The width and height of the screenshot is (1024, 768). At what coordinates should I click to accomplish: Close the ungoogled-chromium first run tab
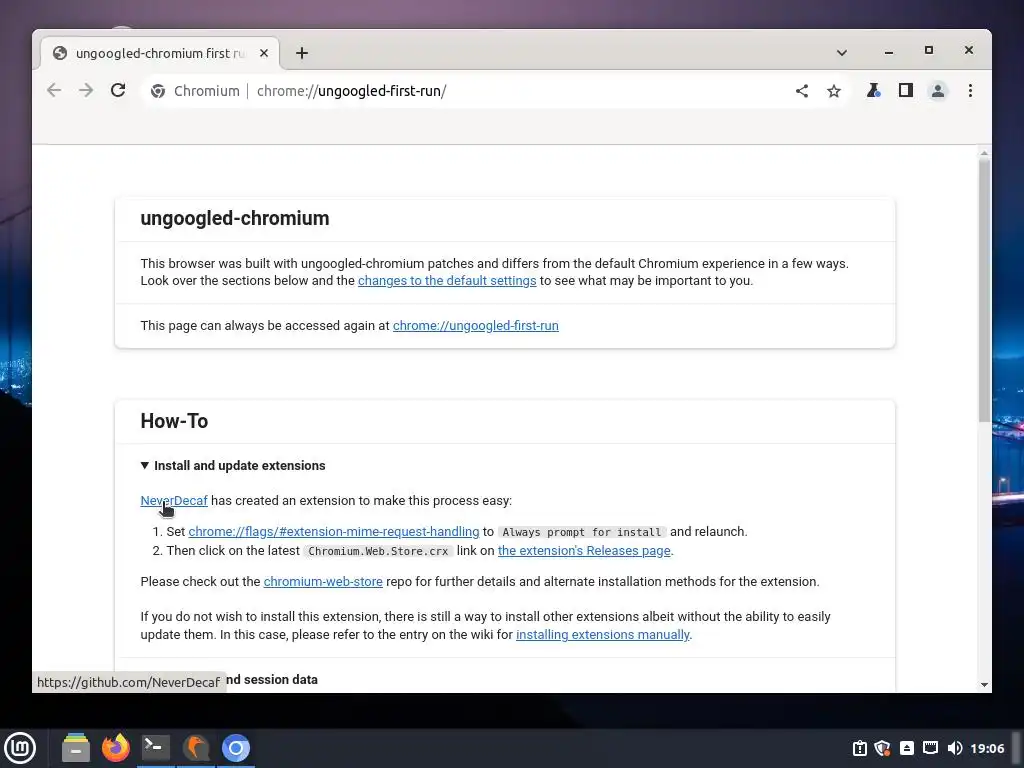(264, 54)
